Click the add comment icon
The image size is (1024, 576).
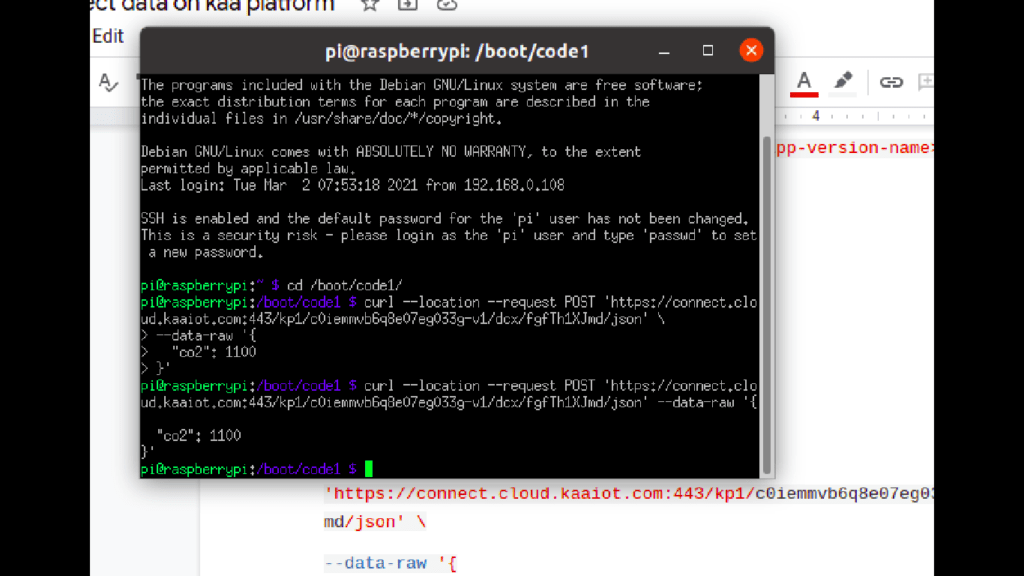[x=926, y=83]
